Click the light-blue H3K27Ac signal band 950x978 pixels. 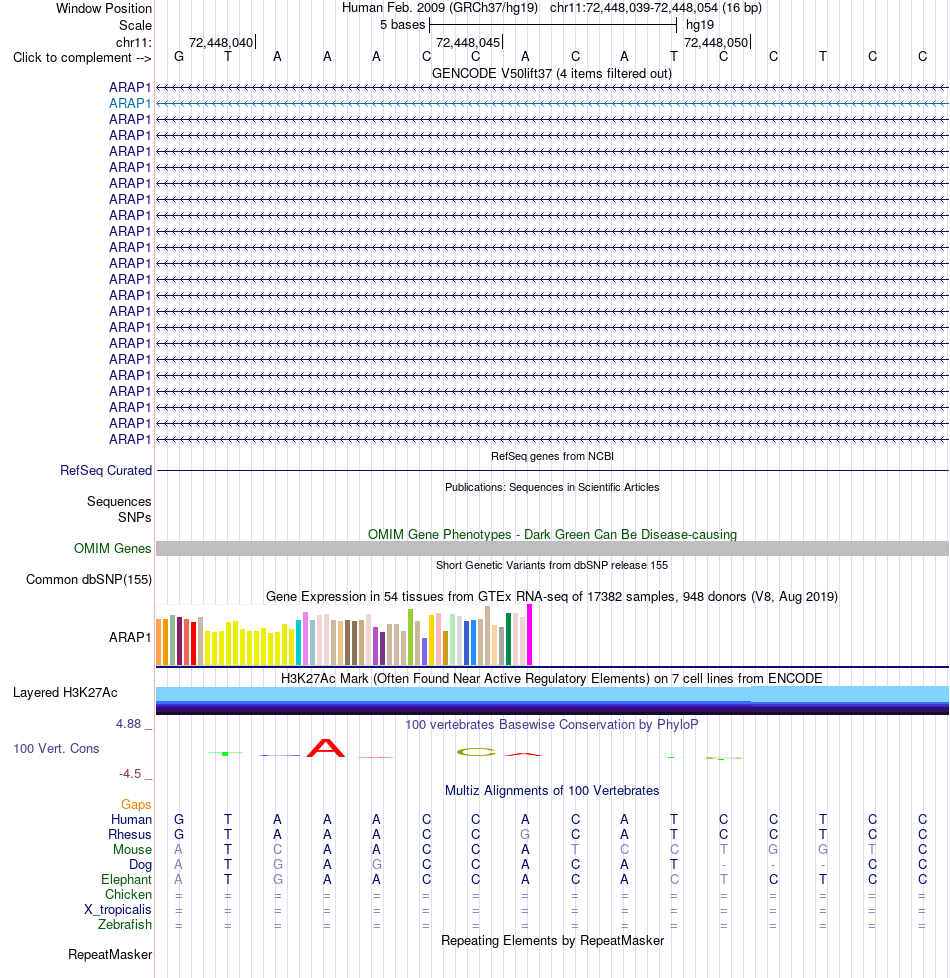[x=552, y=694]
